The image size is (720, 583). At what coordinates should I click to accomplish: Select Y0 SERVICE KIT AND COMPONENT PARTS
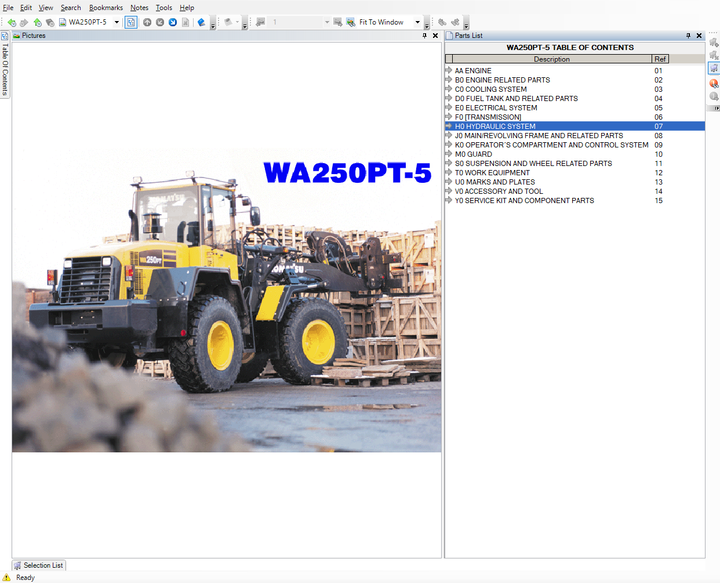[x=524, y=201]
